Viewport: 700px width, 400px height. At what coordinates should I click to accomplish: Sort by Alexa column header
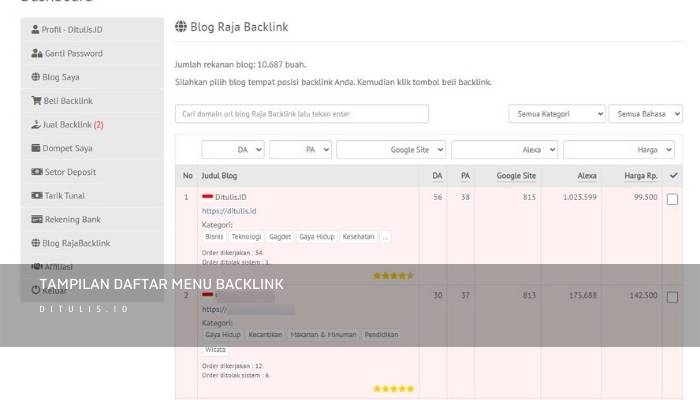click(x=587, y=176)
